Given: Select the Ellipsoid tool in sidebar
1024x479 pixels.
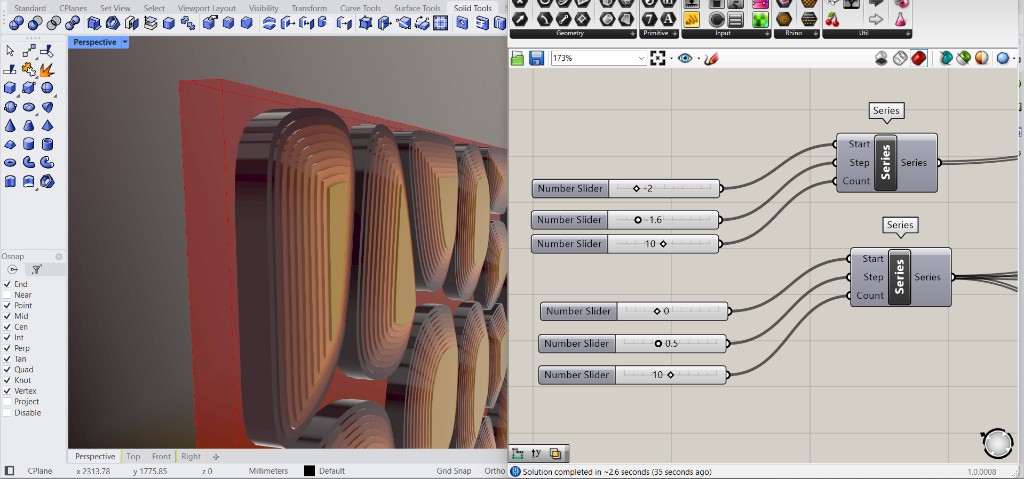Looking at the screenshot, I should (29, 107).
